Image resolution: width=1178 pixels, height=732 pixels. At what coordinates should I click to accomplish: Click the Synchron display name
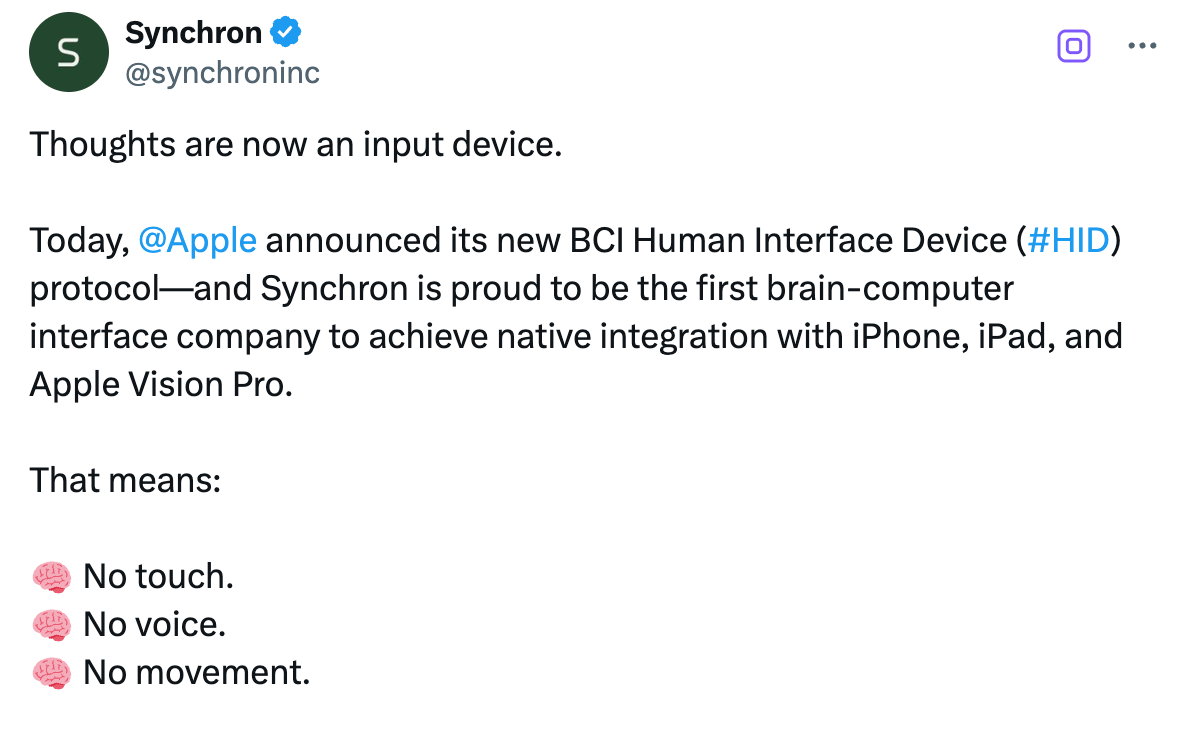point(193,33)
